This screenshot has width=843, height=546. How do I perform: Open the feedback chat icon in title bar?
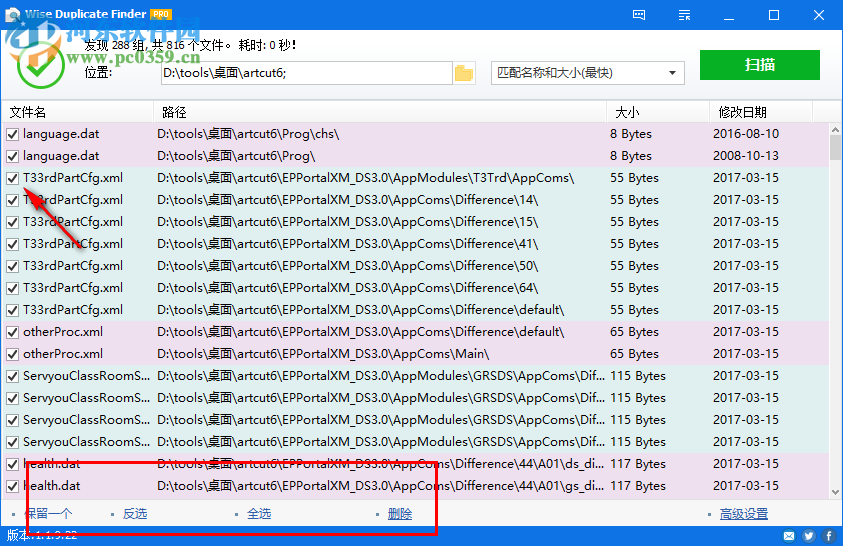click(639, 15)
